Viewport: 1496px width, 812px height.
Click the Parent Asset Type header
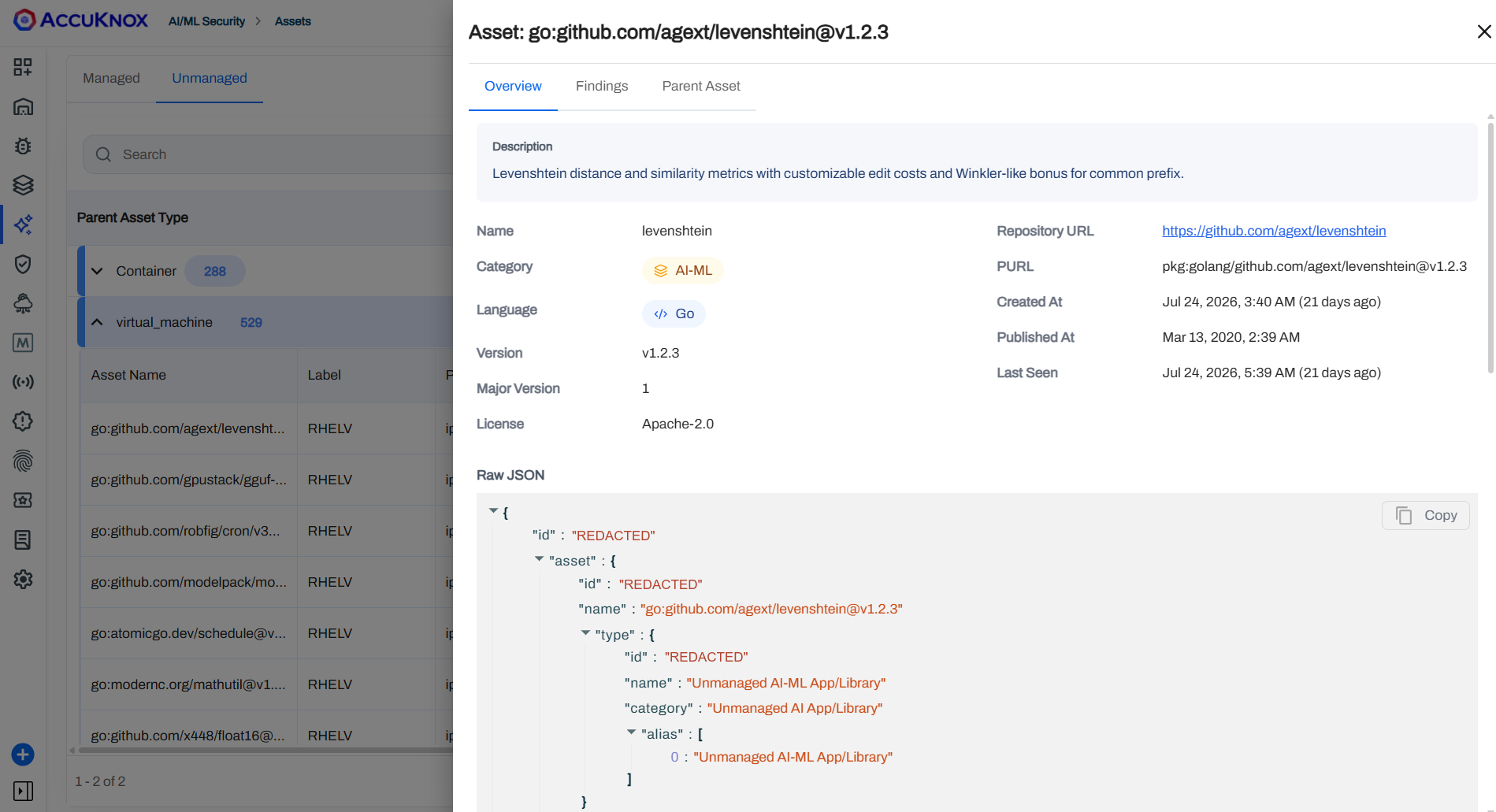pos(132,217)
